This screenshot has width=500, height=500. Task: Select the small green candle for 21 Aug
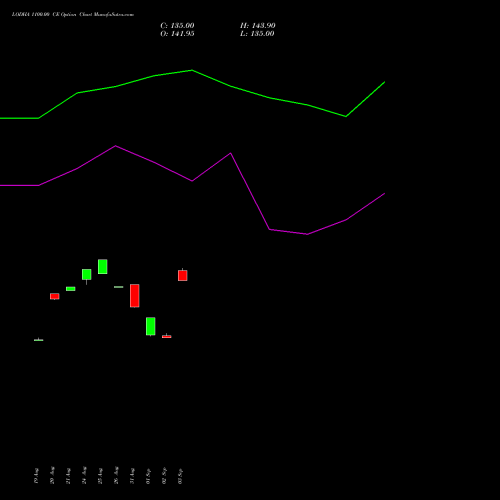click(71, 289)
